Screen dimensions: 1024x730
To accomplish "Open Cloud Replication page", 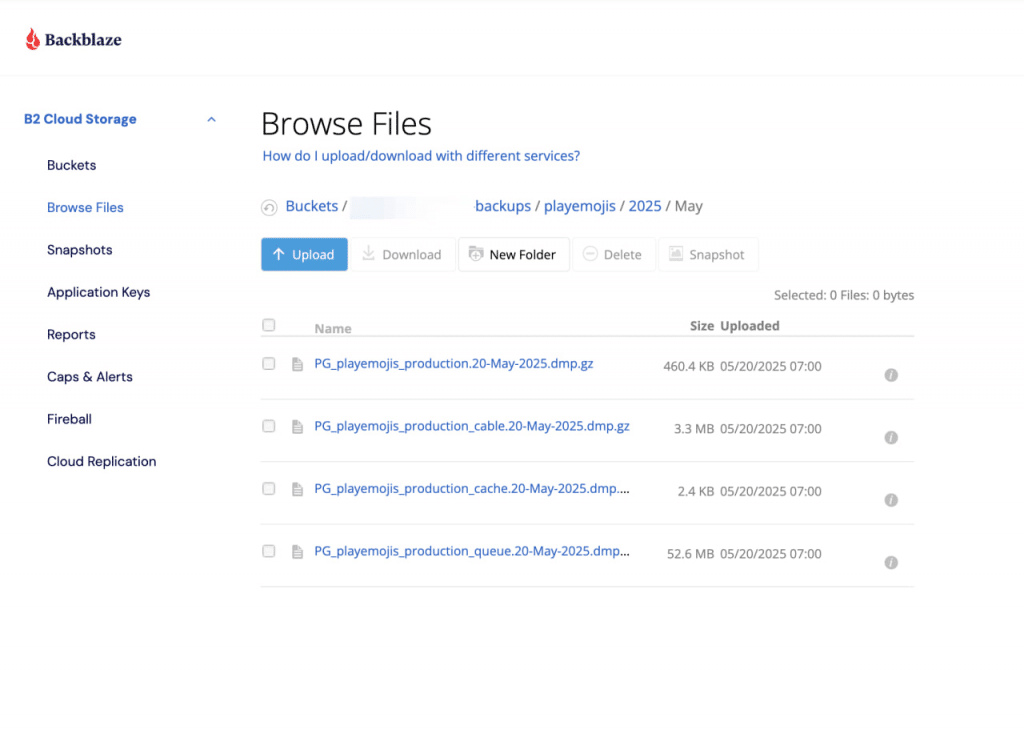I will tap(101, 462).
